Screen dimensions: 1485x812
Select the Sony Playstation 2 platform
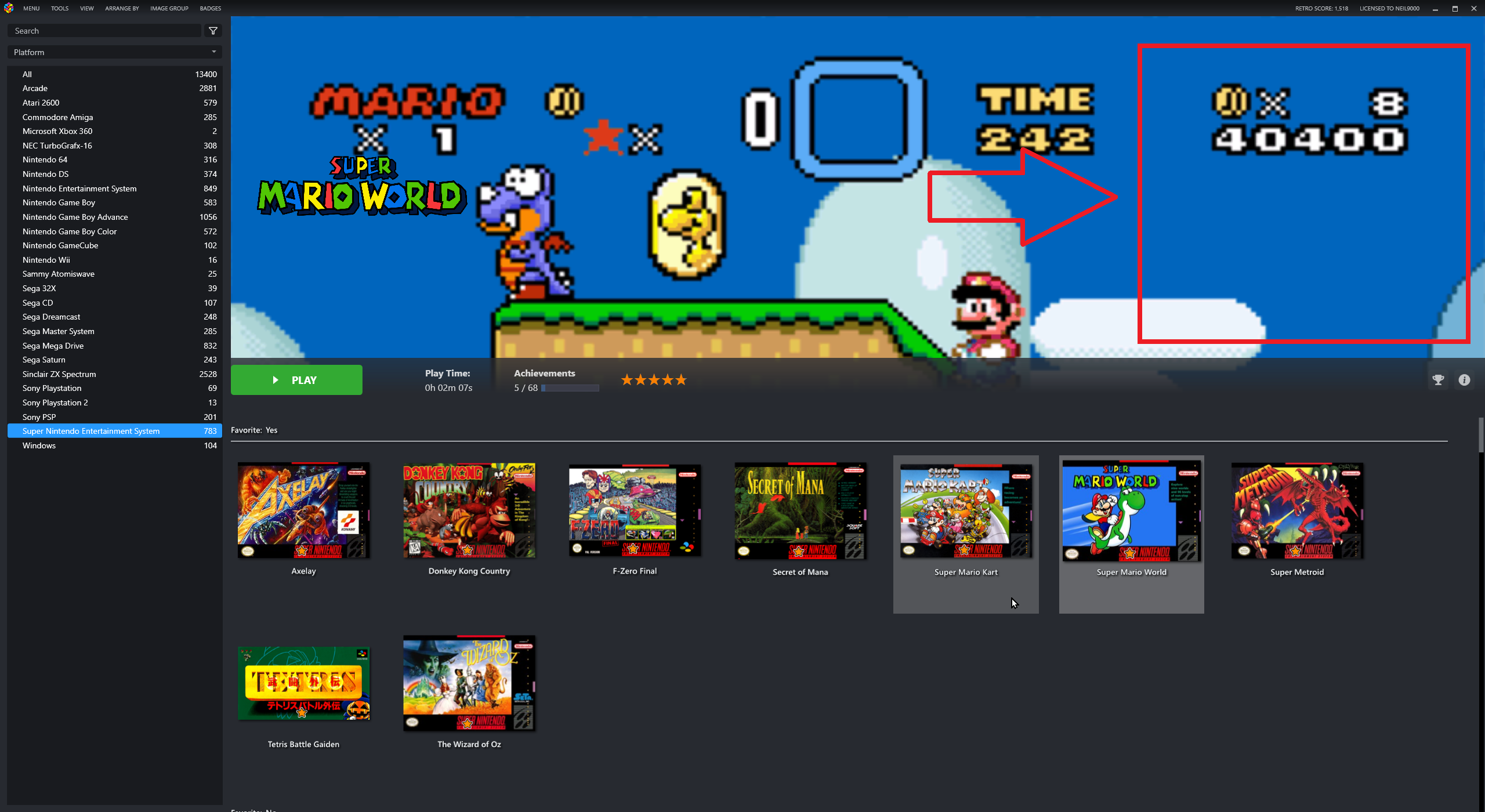point(115,403)
